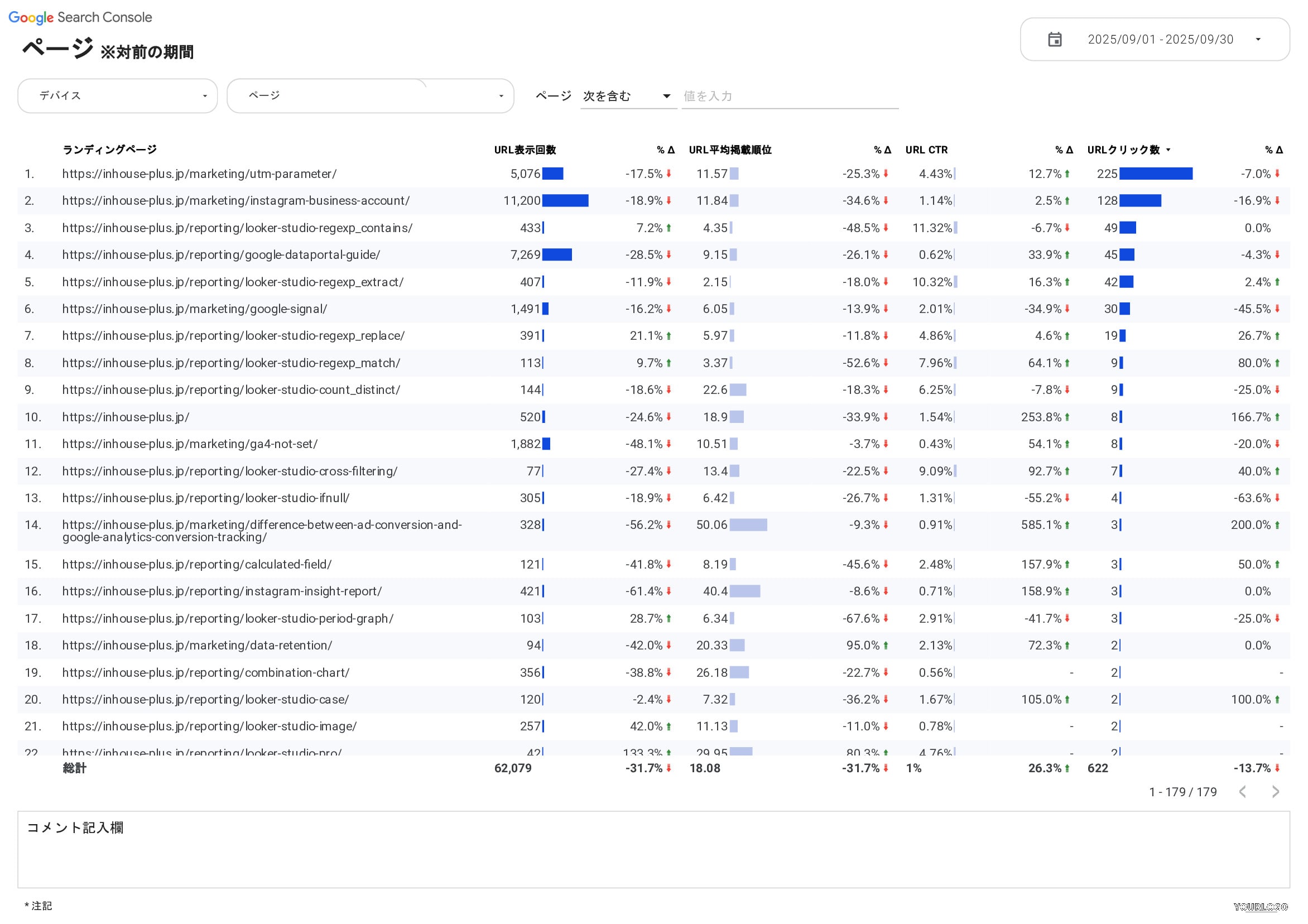
Task: Expand the デバイス filter dropdown
Action: (117, 96)
